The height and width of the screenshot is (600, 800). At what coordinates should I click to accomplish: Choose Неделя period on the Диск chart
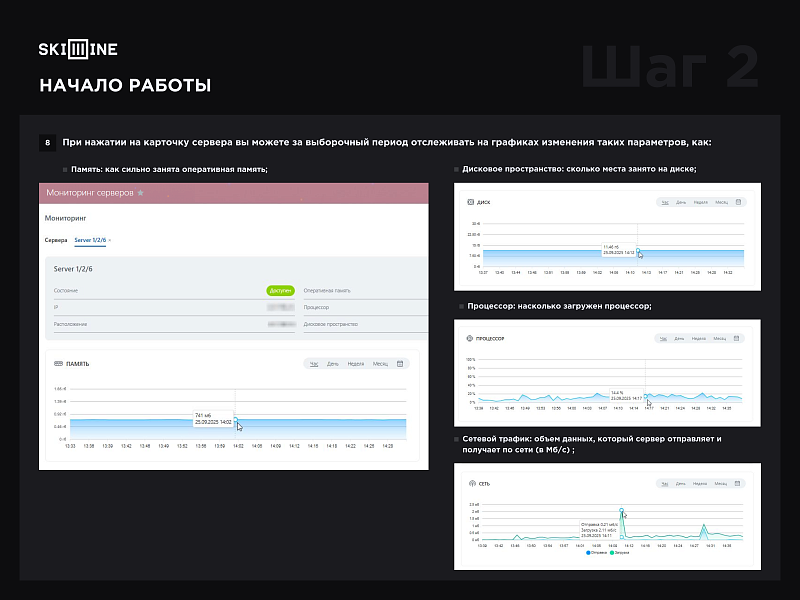point(699,202)
